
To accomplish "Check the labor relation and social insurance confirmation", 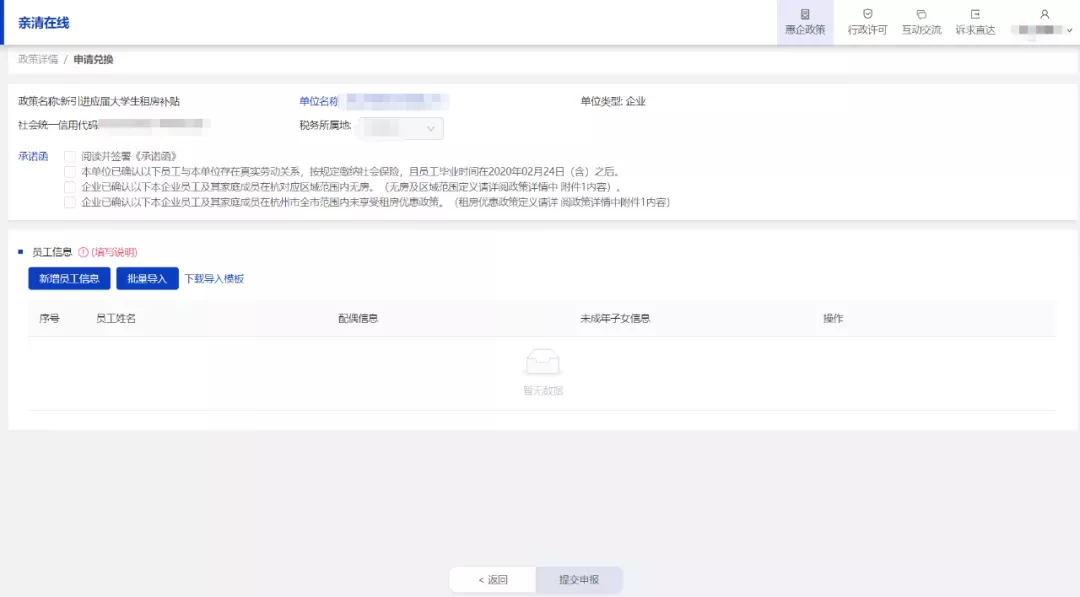I will click(68, 170).
